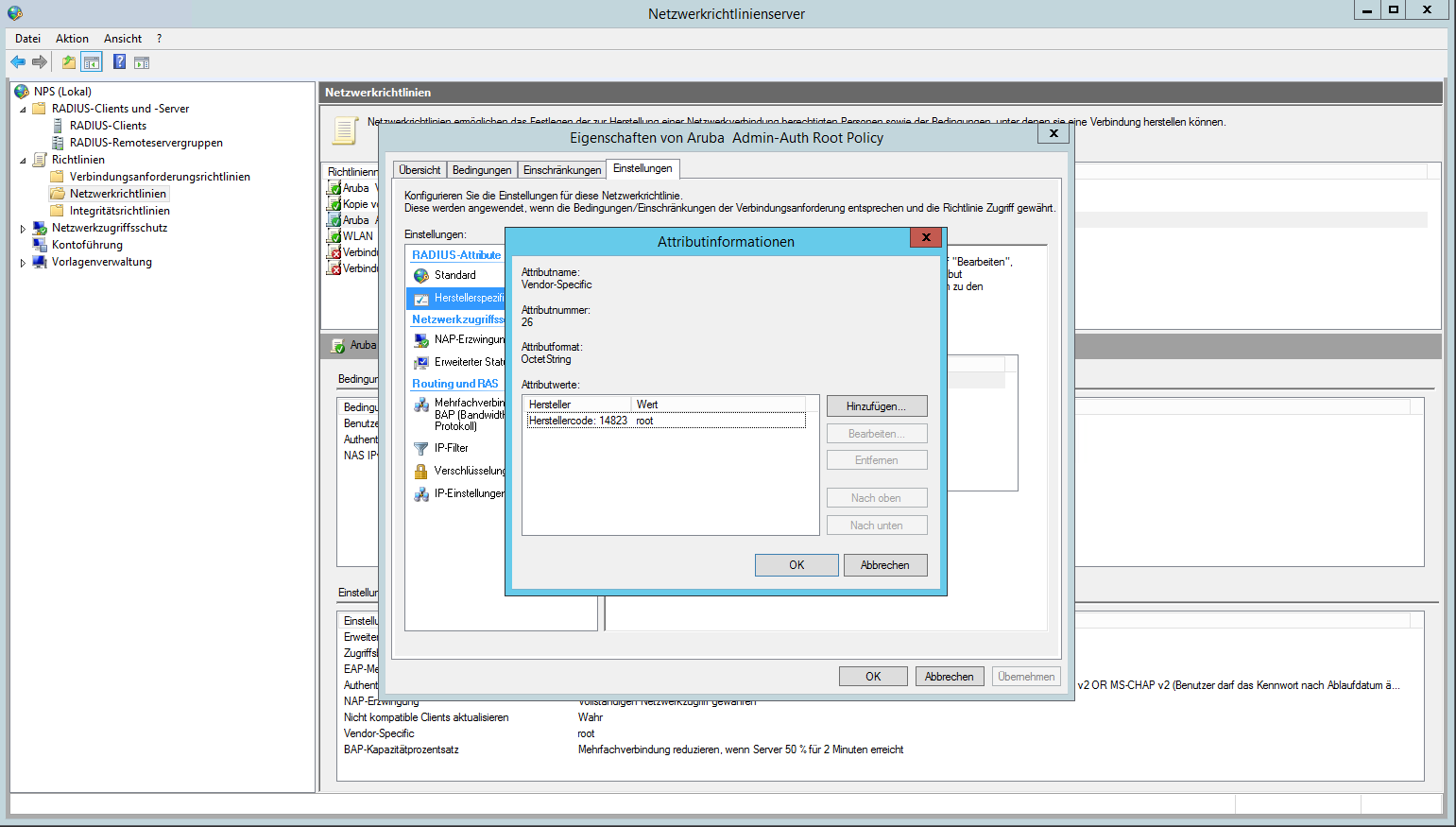Image resolution: width=1456 pixels, height=827 pixels.
Task: Select the Standard RADIUS attribute globe icon
Action: [x=421, y=275]
